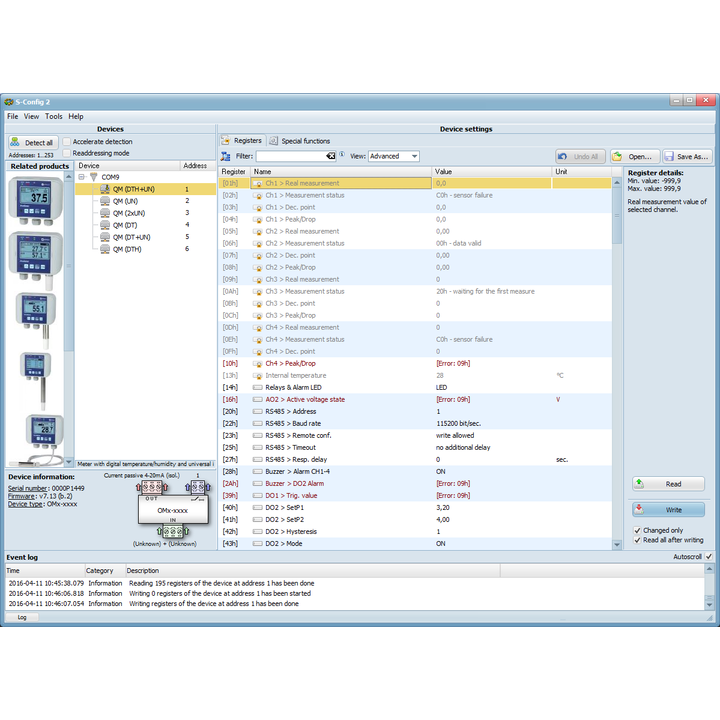
Task: Select the QM (DT+UN) device icon
Action: point(104,237)
